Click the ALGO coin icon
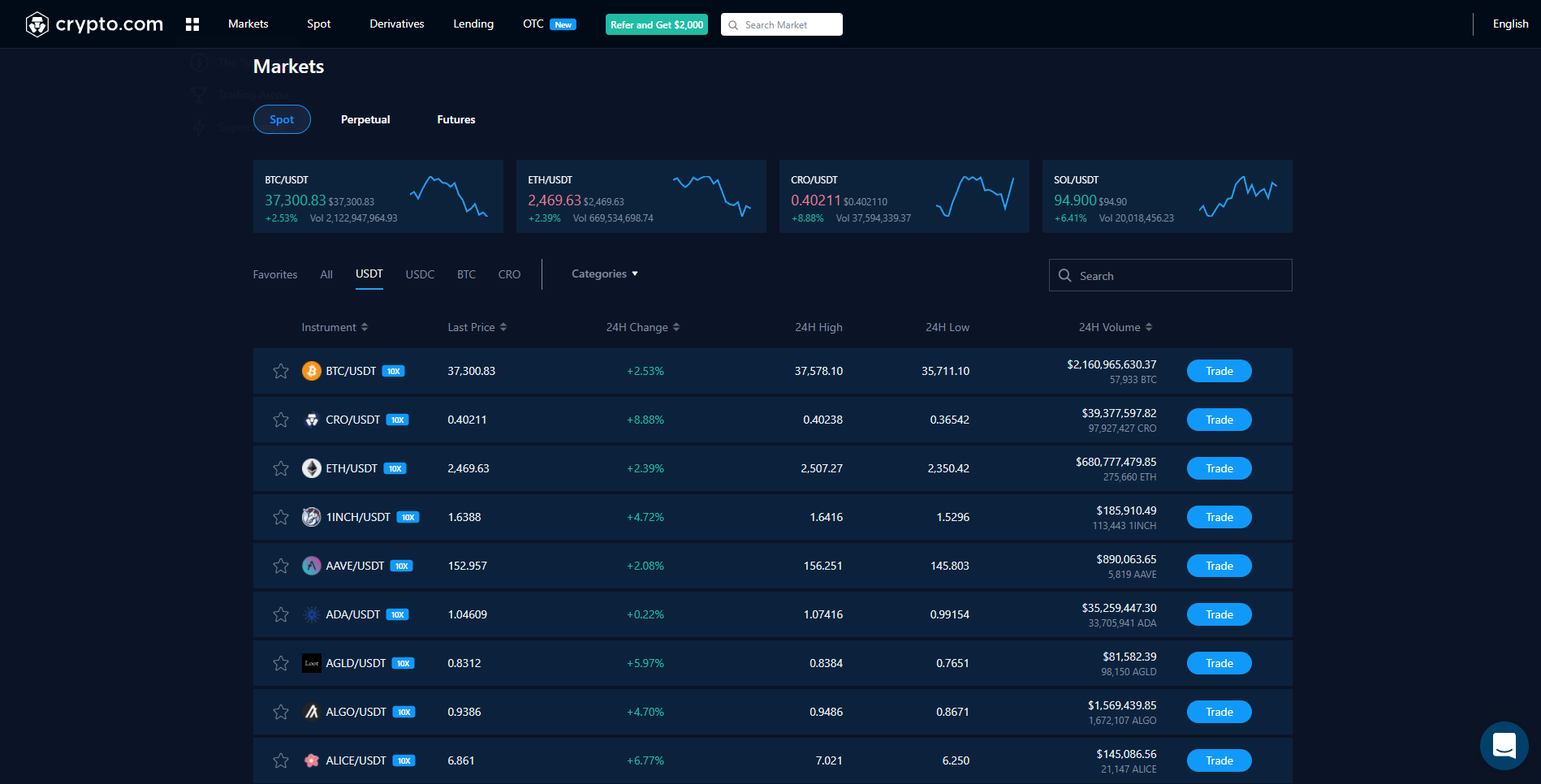This screenshot has width=1541, height=784. point(312,712)
